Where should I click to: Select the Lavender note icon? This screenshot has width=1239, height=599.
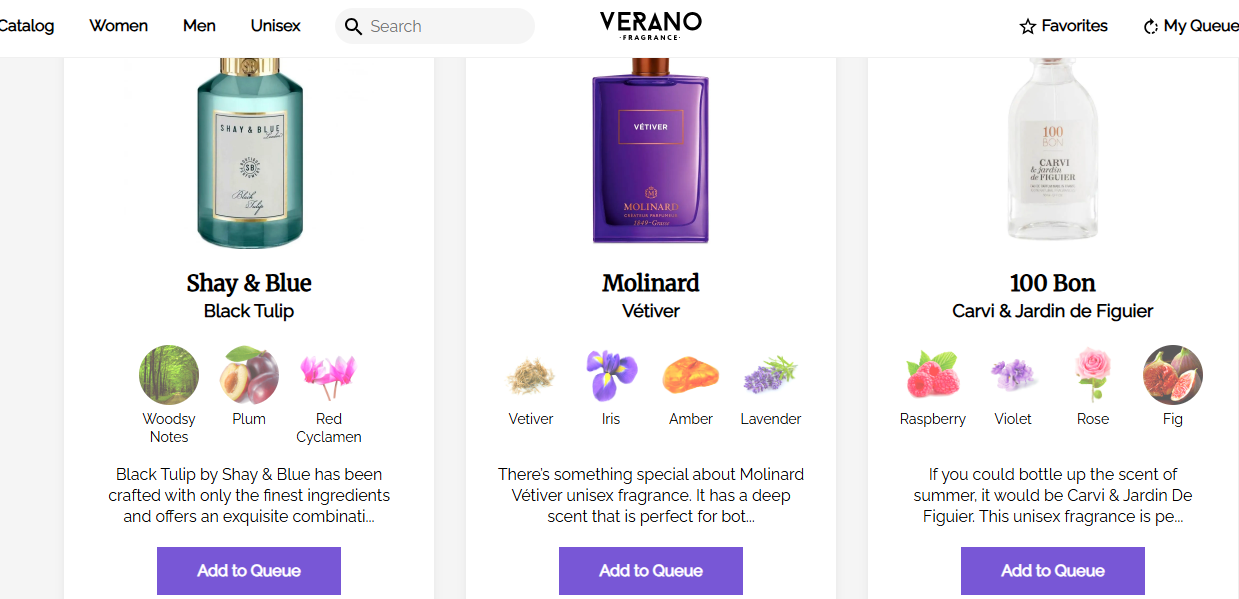coord(770,376)
